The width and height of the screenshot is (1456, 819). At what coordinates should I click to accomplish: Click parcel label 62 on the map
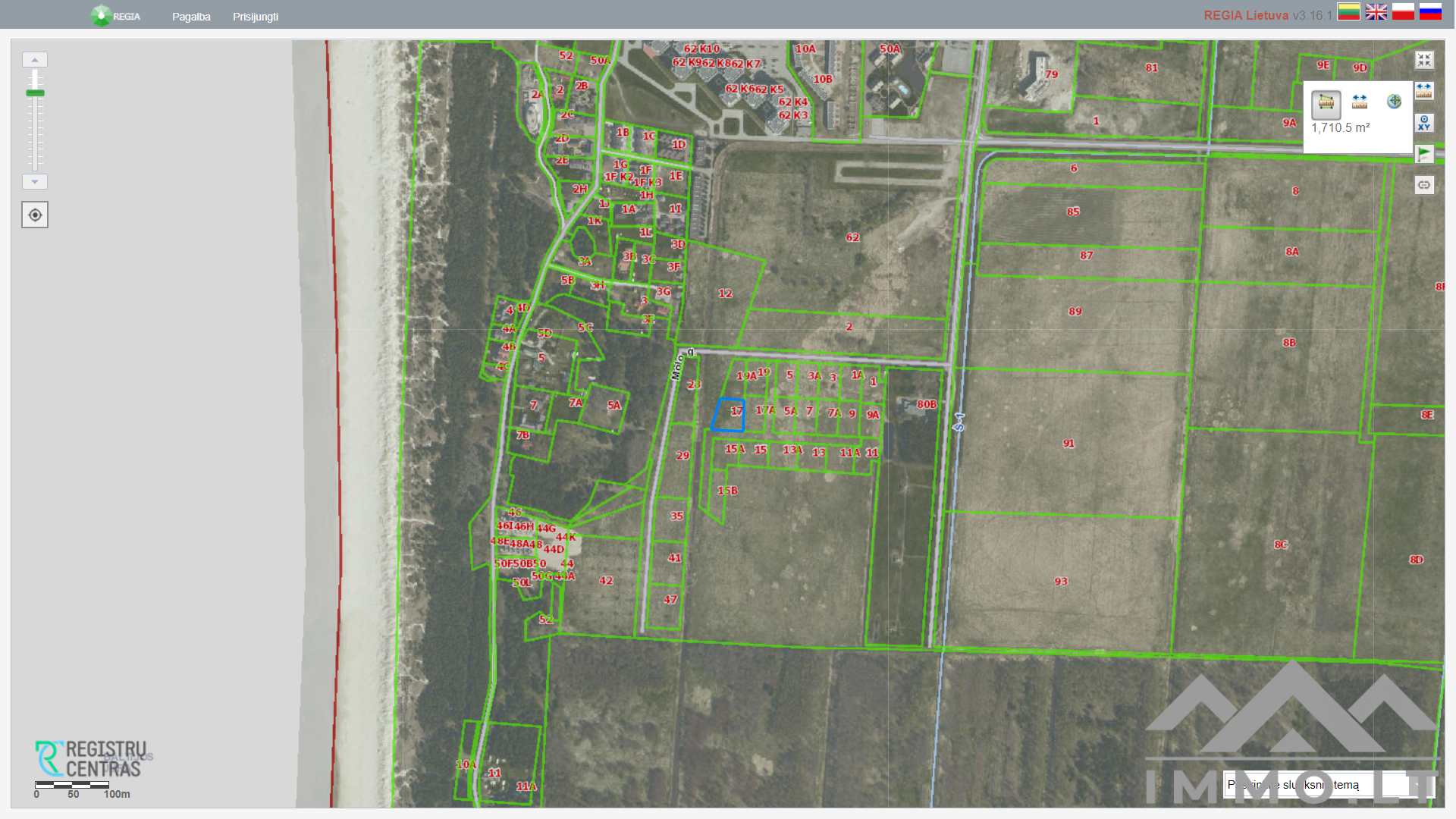tap(852, 237)
